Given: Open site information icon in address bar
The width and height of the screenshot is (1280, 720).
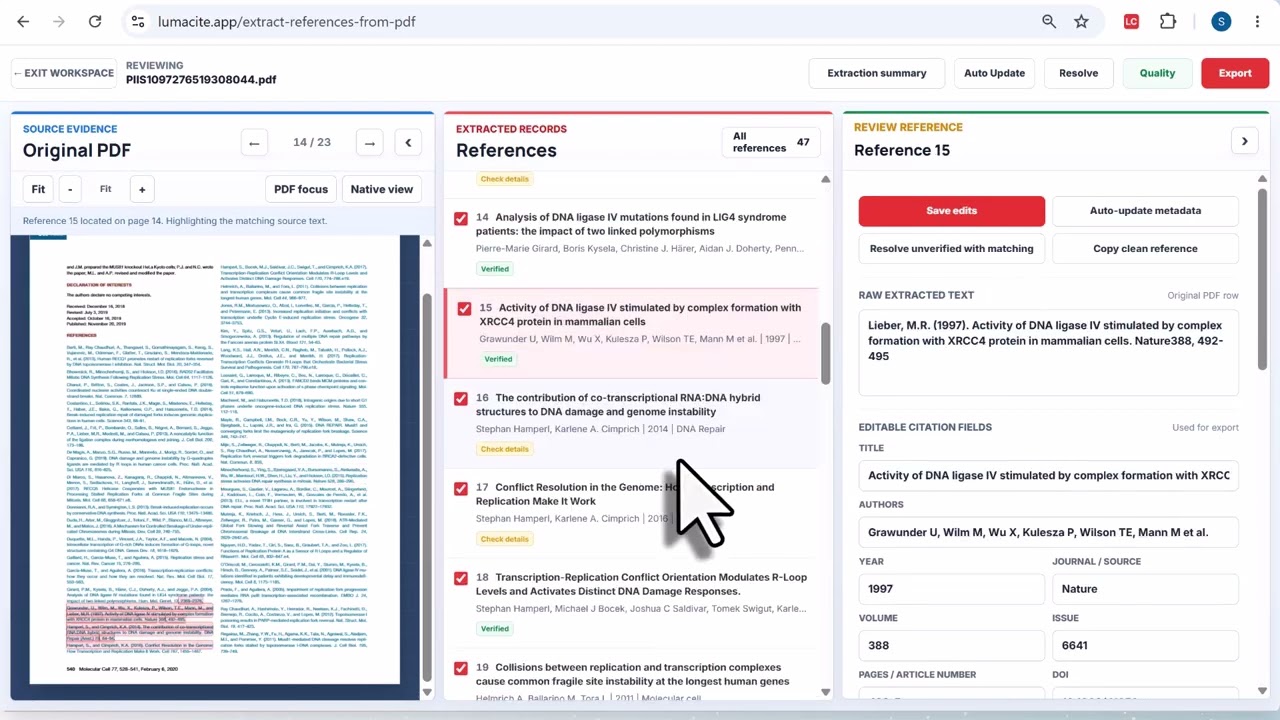Looking at the screenshot, I should [x=138, y=21].
